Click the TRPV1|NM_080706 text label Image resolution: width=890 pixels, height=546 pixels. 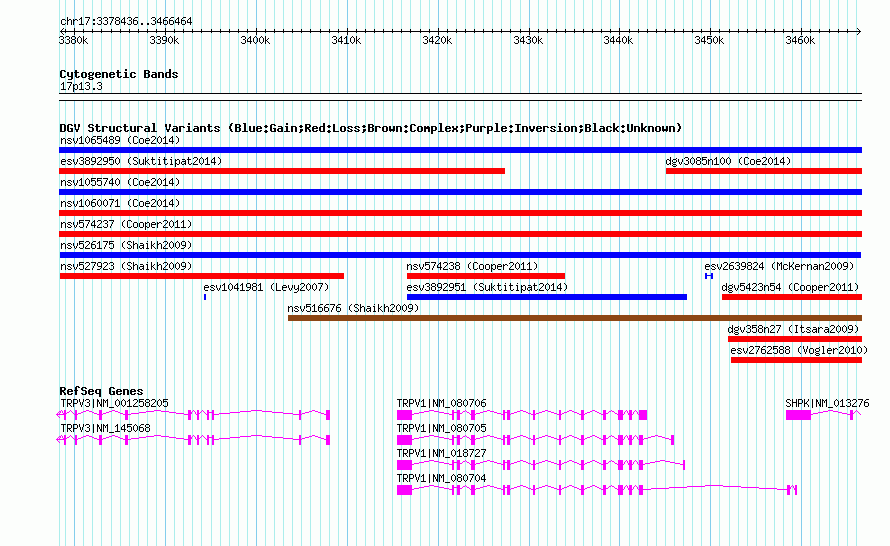[x=442, y=403]
